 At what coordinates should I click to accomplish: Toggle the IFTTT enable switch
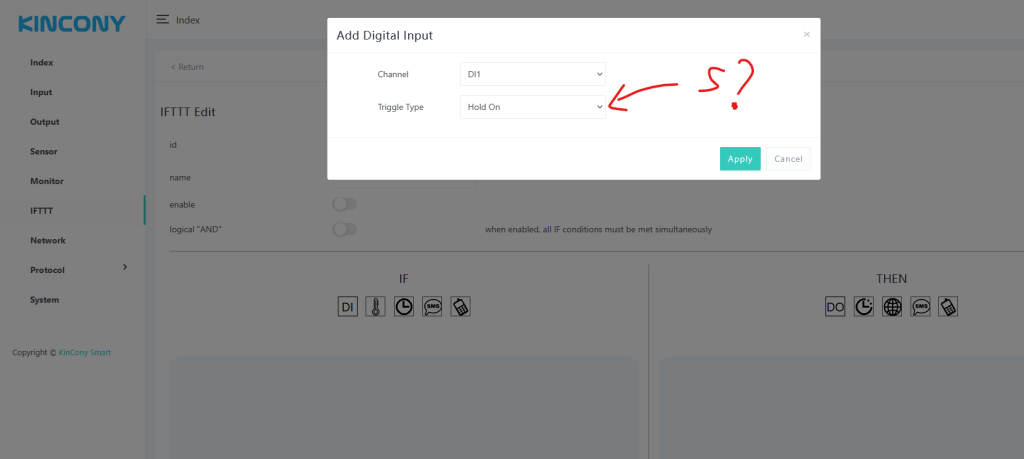click(x=344, y=204)
